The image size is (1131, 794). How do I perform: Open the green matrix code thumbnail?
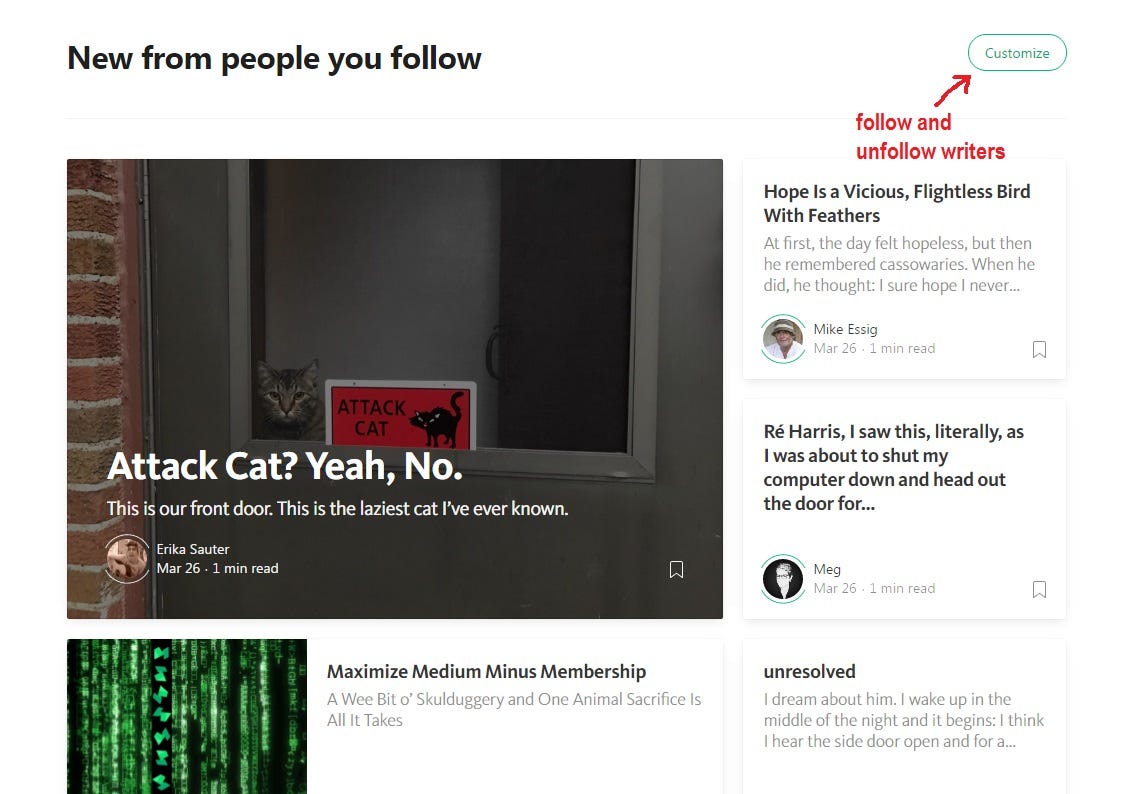187,716
